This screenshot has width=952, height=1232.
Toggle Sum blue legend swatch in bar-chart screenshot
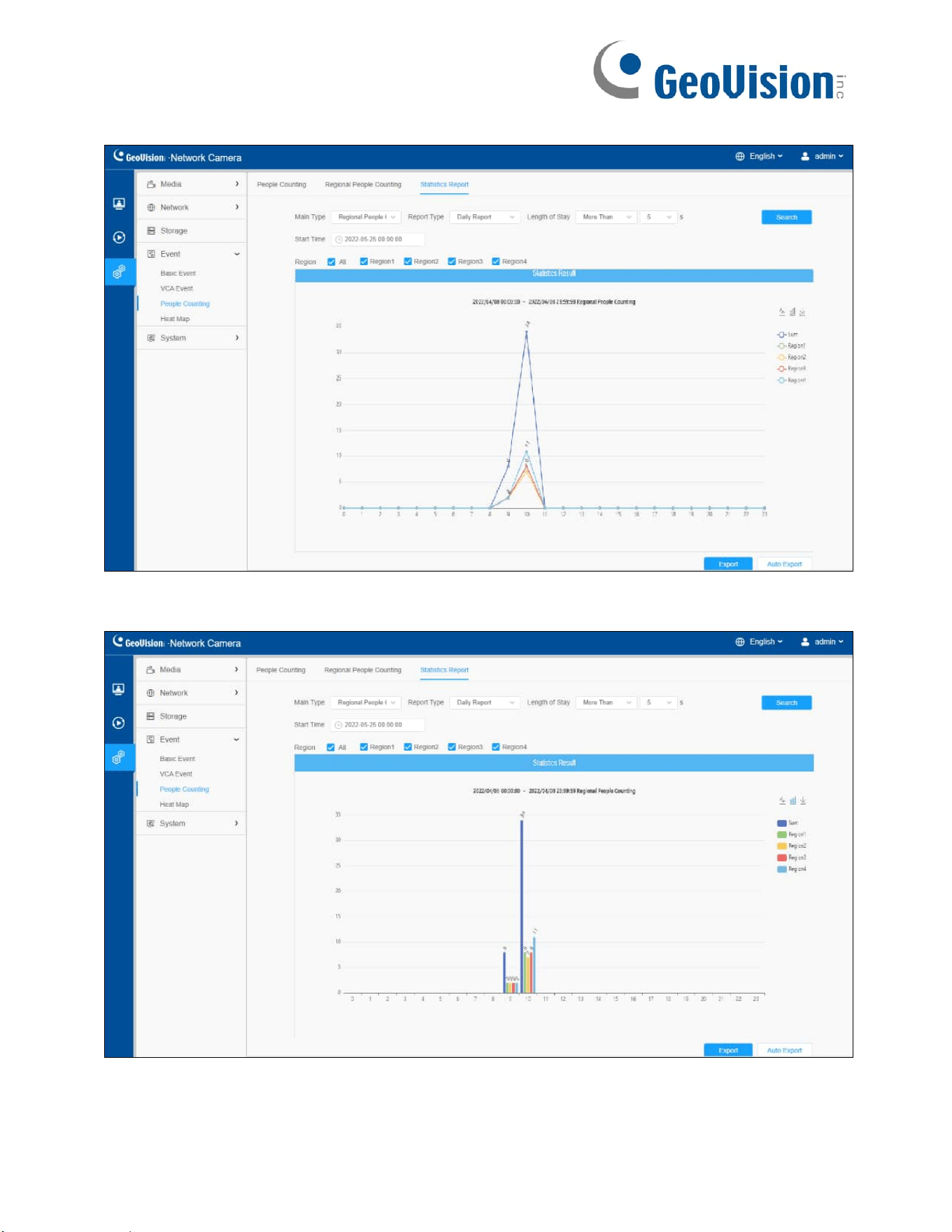point(782,823)
